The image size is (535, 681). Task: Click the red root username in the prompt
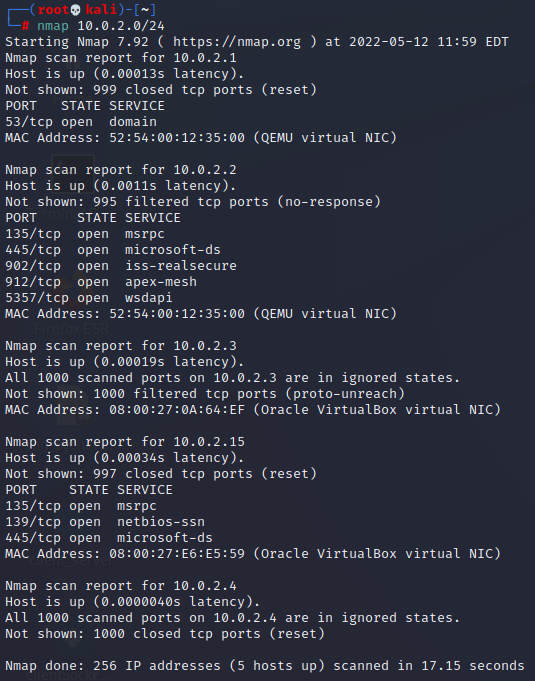(x=53, y=10)
